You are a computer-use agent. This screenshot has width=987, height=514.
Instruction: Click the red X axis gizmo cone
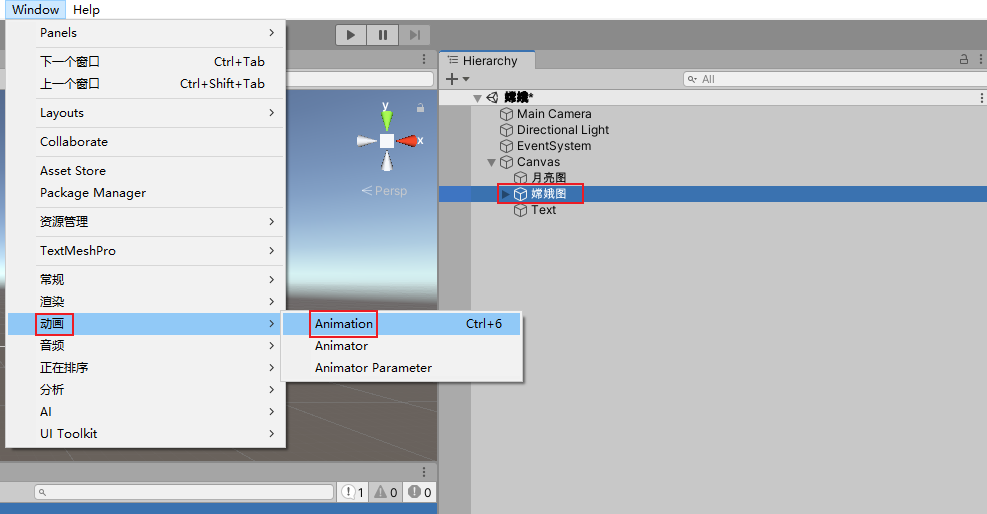[407, 141]
